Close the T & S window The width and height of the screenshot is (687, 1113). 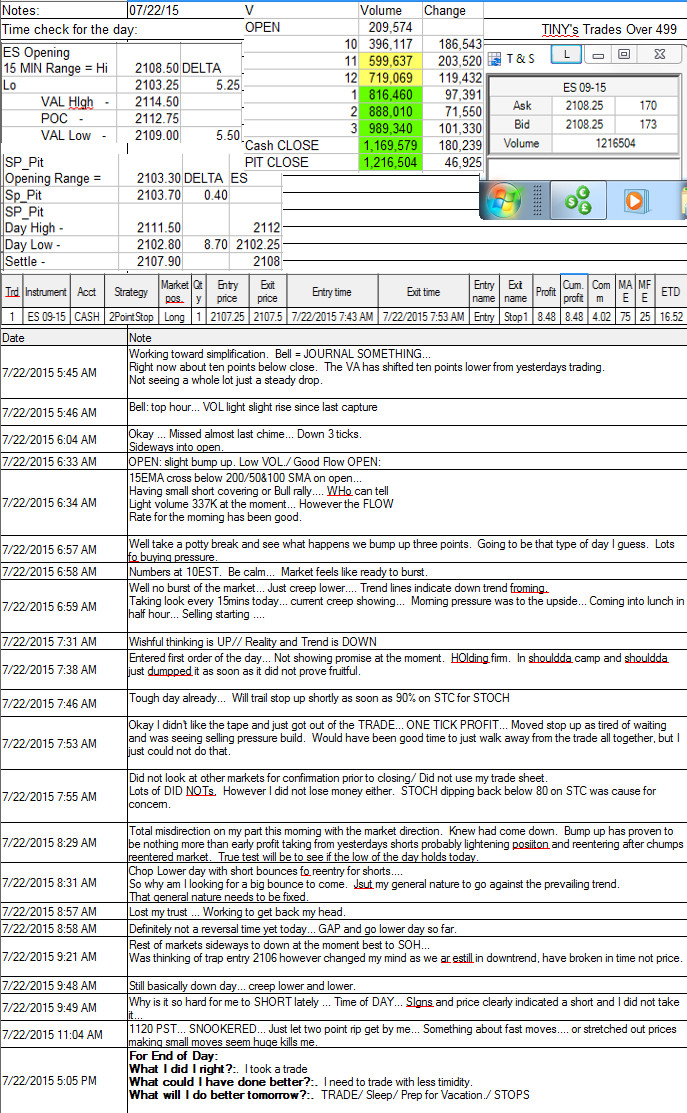point(659,55)
